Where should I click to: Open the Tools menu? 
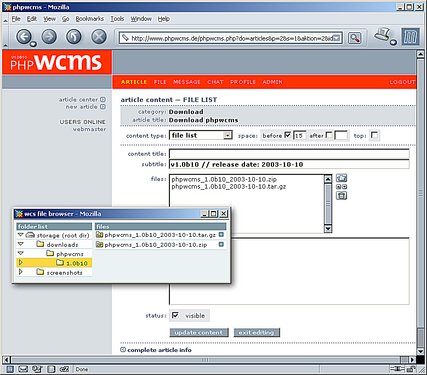point(117,19)
